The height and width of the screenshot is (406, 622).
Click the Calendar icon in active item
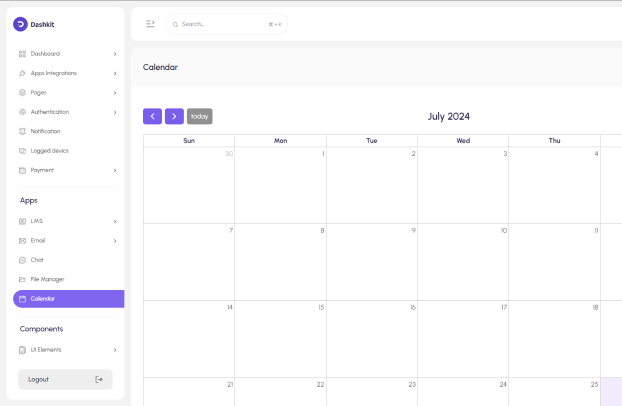(22, 299)
